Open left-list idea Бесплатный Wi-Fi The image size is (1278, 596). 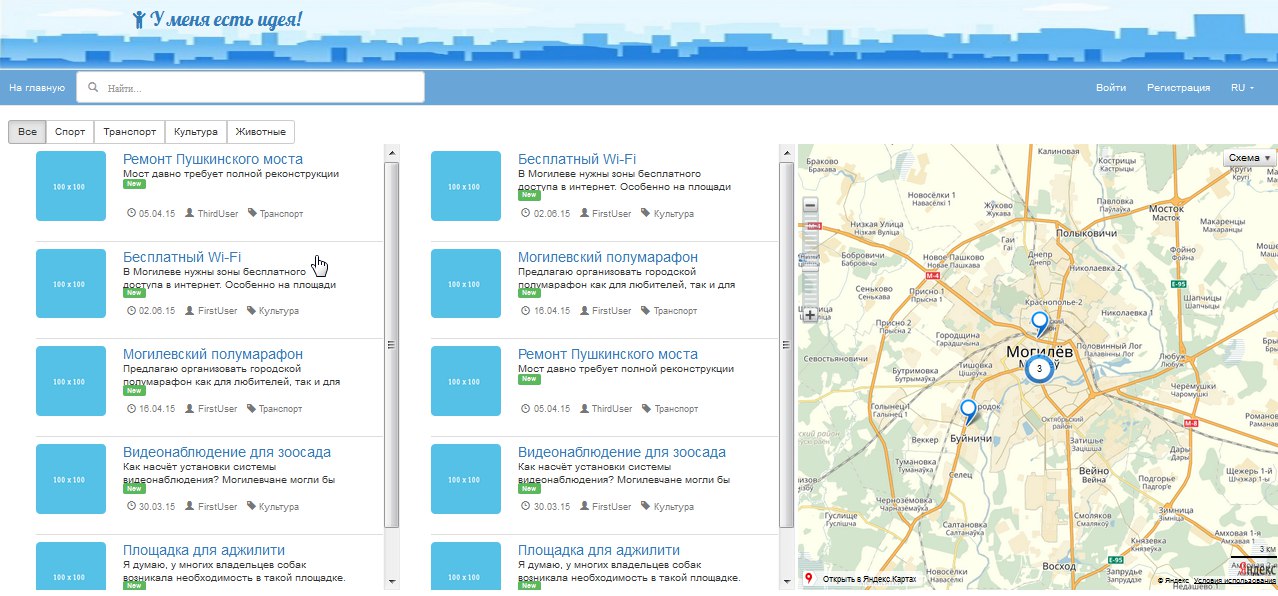pyautogui.click(x=182, y=257)
